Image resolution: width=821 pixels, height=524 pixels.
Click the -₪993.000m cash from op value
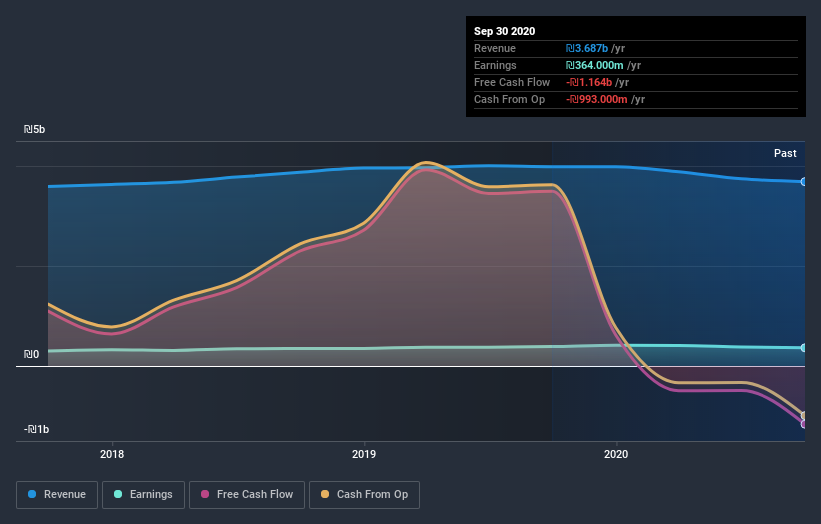tap(596, 99)
